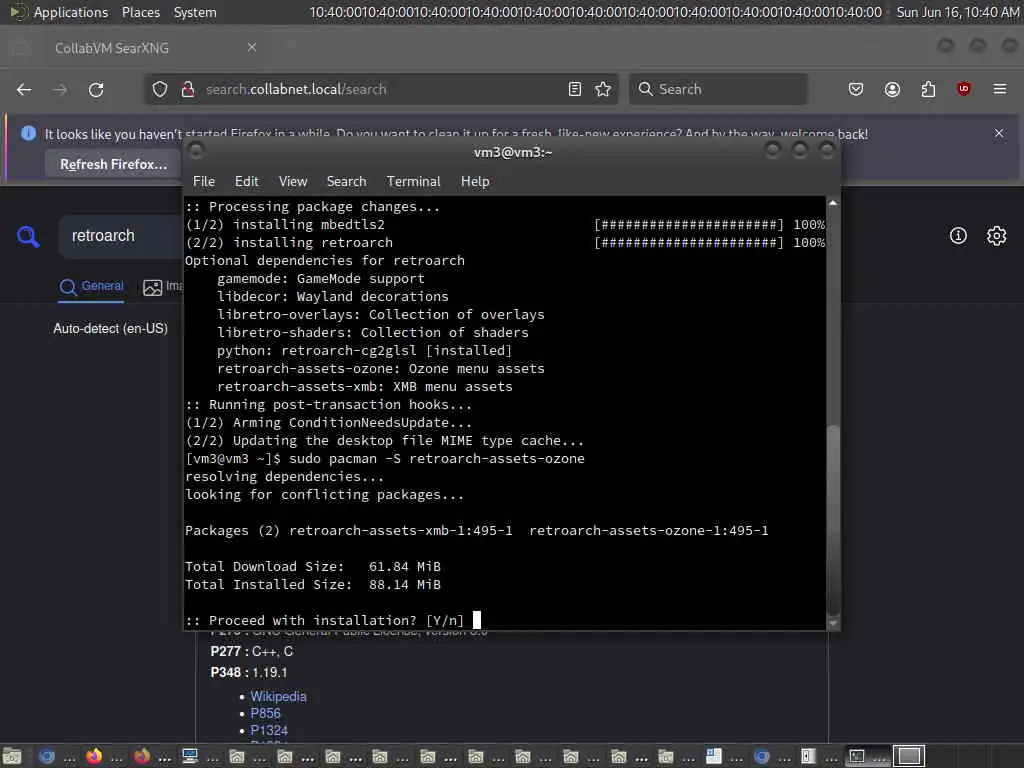The width and height of the screenshot is (1024, 768).
Task: Click the date and time clock applet
Action: click(x=957, y=12)
